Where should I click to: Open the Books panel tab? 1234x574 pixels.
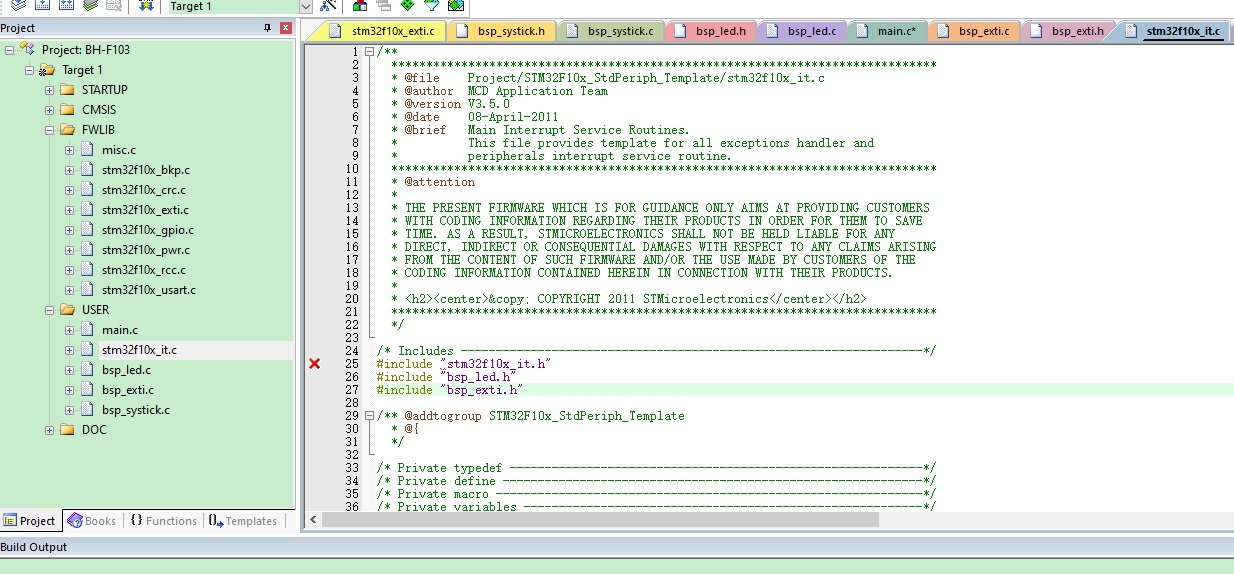point(92,521)
